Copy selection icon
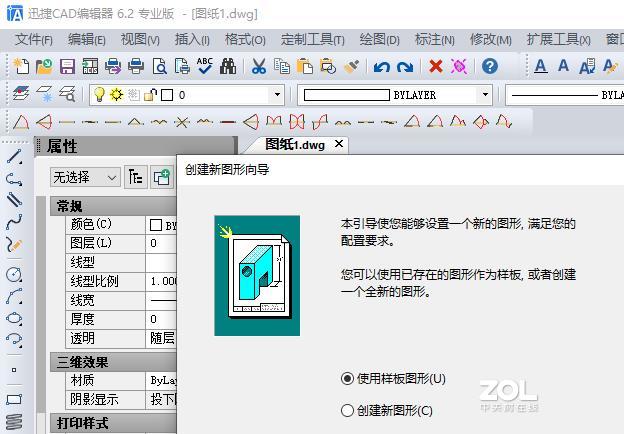This screenshot has height=434, width=624. pos(282,66)
